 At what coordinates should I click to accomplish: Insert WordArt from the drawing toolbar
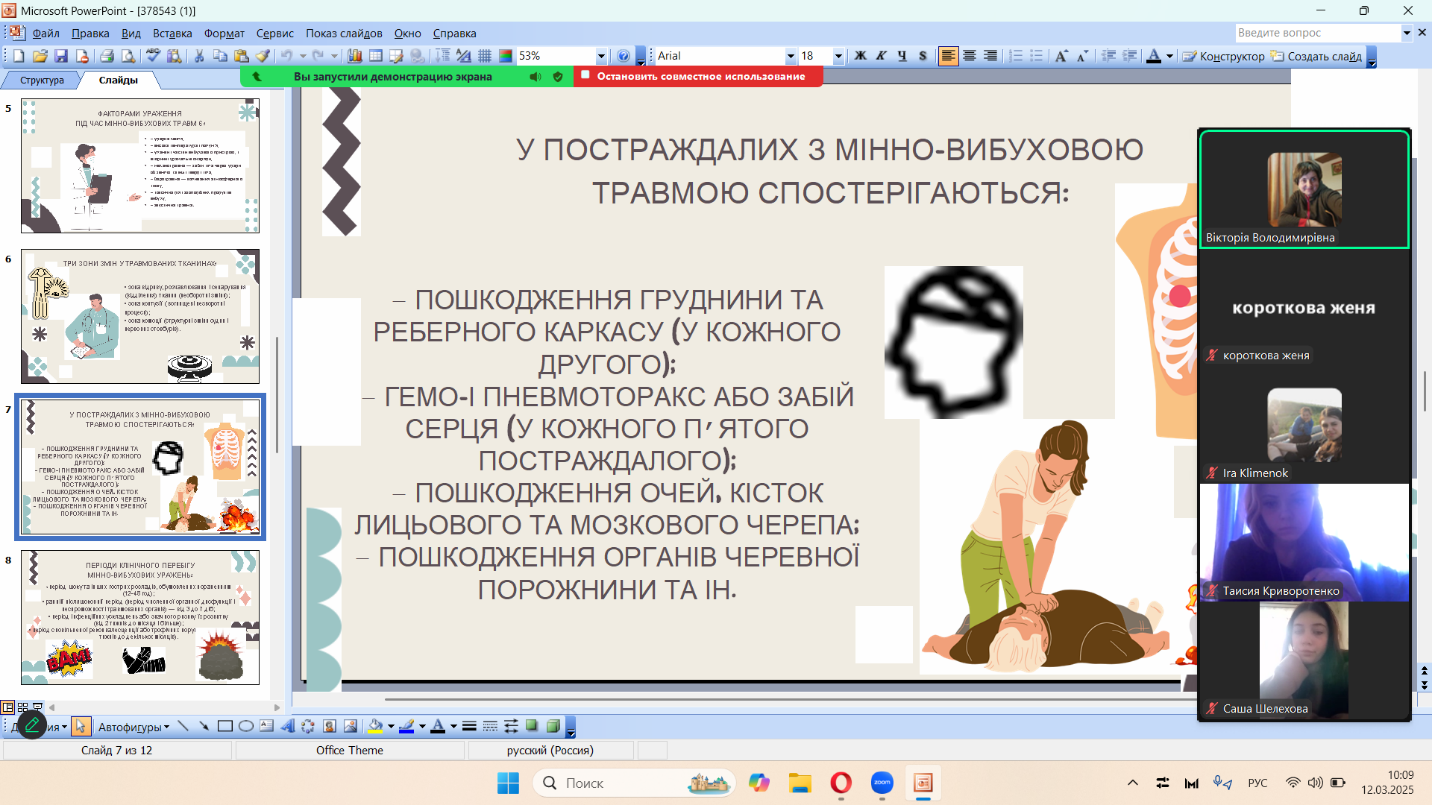tap(287, 726)
